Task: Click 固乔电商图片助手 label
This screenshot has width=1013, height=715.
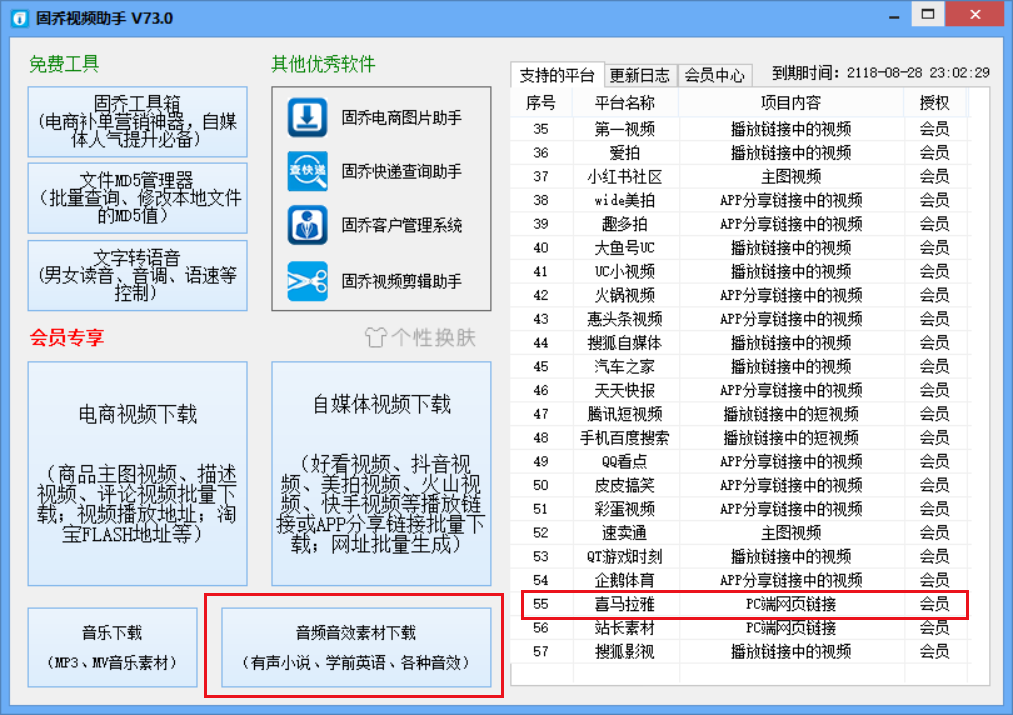Action: pos(402,118)
